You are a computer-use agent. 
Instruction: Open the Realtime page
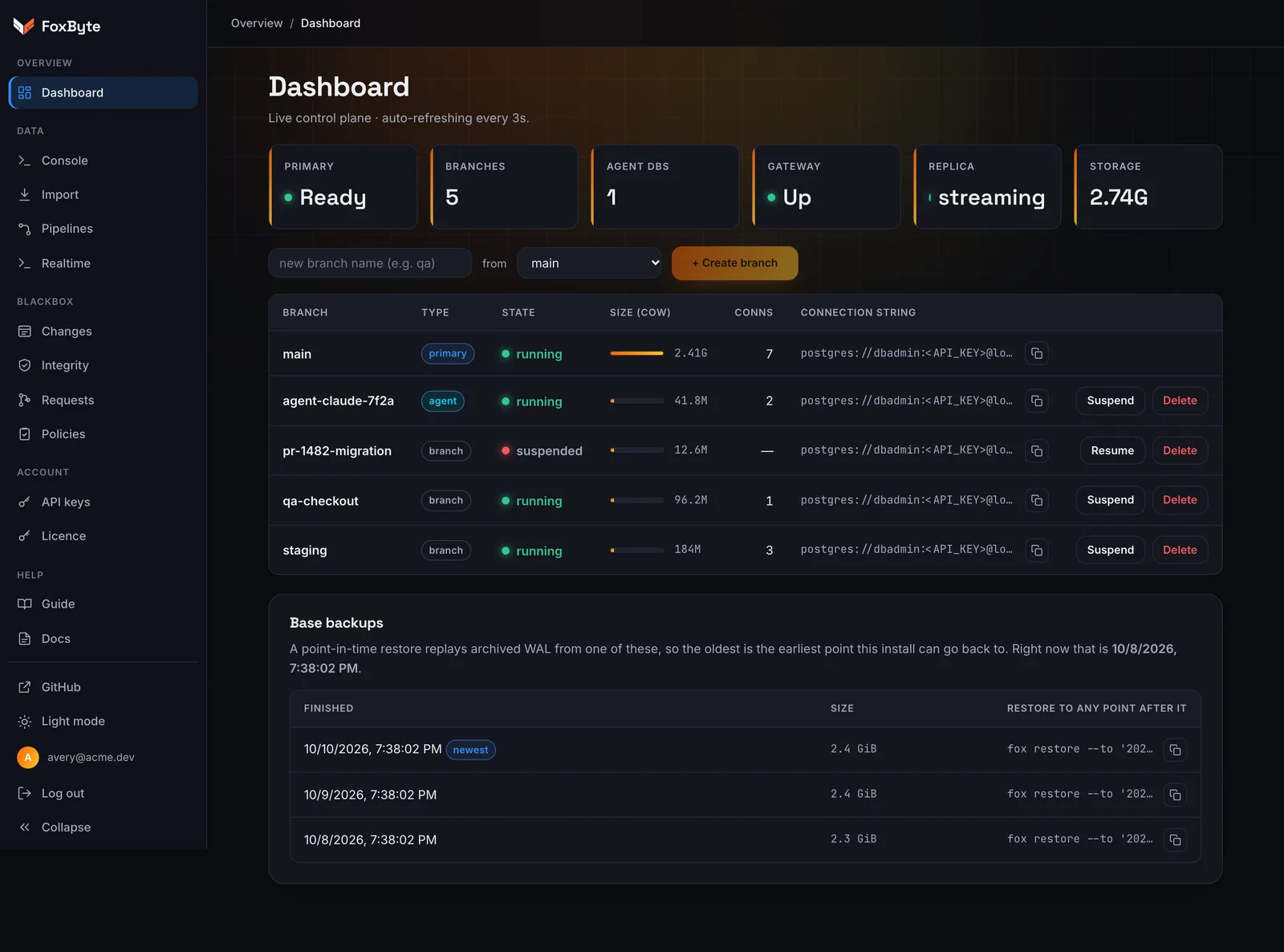103,263
